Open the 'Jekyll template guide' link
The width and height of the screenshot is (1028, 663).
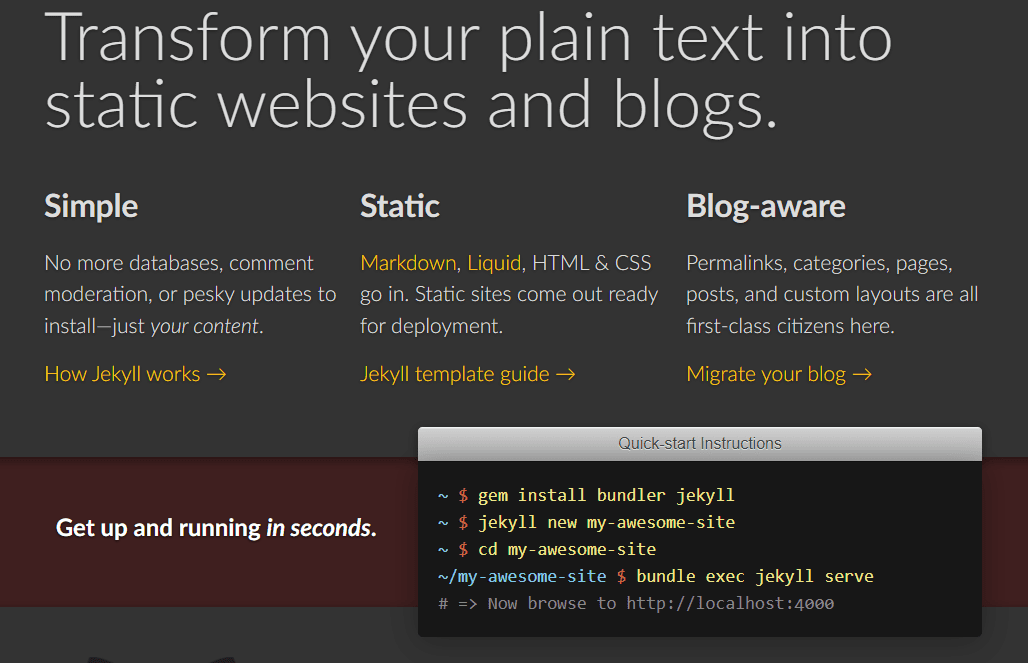point(457,374)
